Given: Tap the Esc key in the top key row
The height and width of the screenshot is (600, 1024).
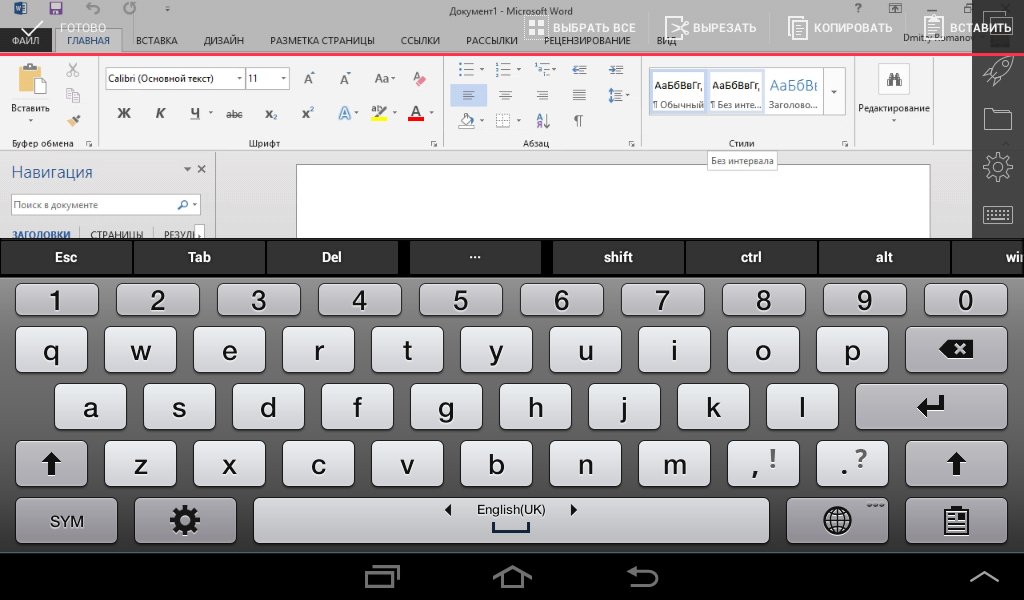Looking at the screenshot, I should (66, 257).
